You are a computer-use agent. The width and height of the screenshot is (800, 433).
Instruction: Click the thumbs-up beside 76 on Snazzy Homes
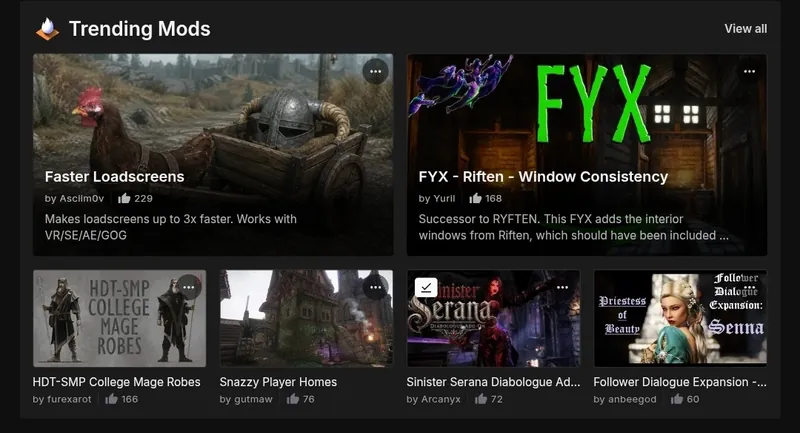click(x=292, y=399)
